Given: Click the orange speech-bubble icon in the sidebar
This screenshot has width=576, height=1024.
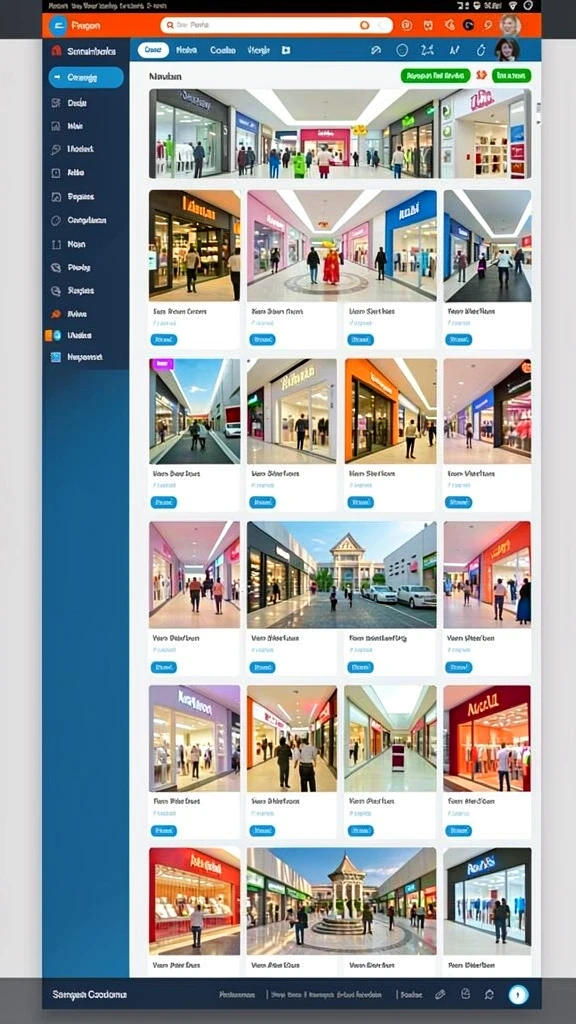Looking at the screenshot, I should coord(56,314).
